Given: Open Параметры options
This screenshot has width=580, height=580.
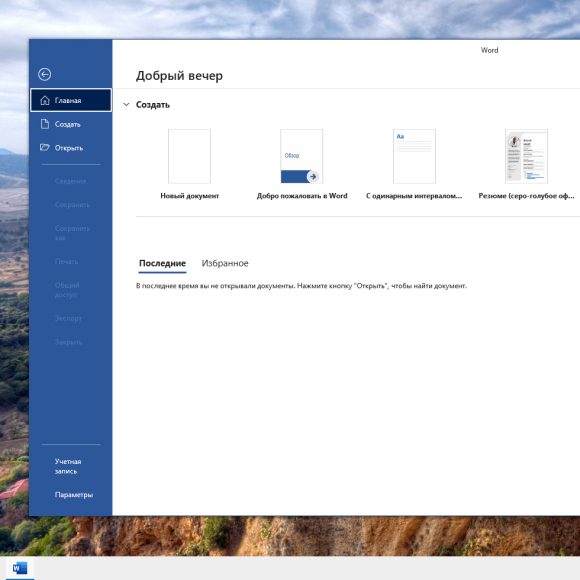Looking at the screenshot, I should [x=71, y=495].
